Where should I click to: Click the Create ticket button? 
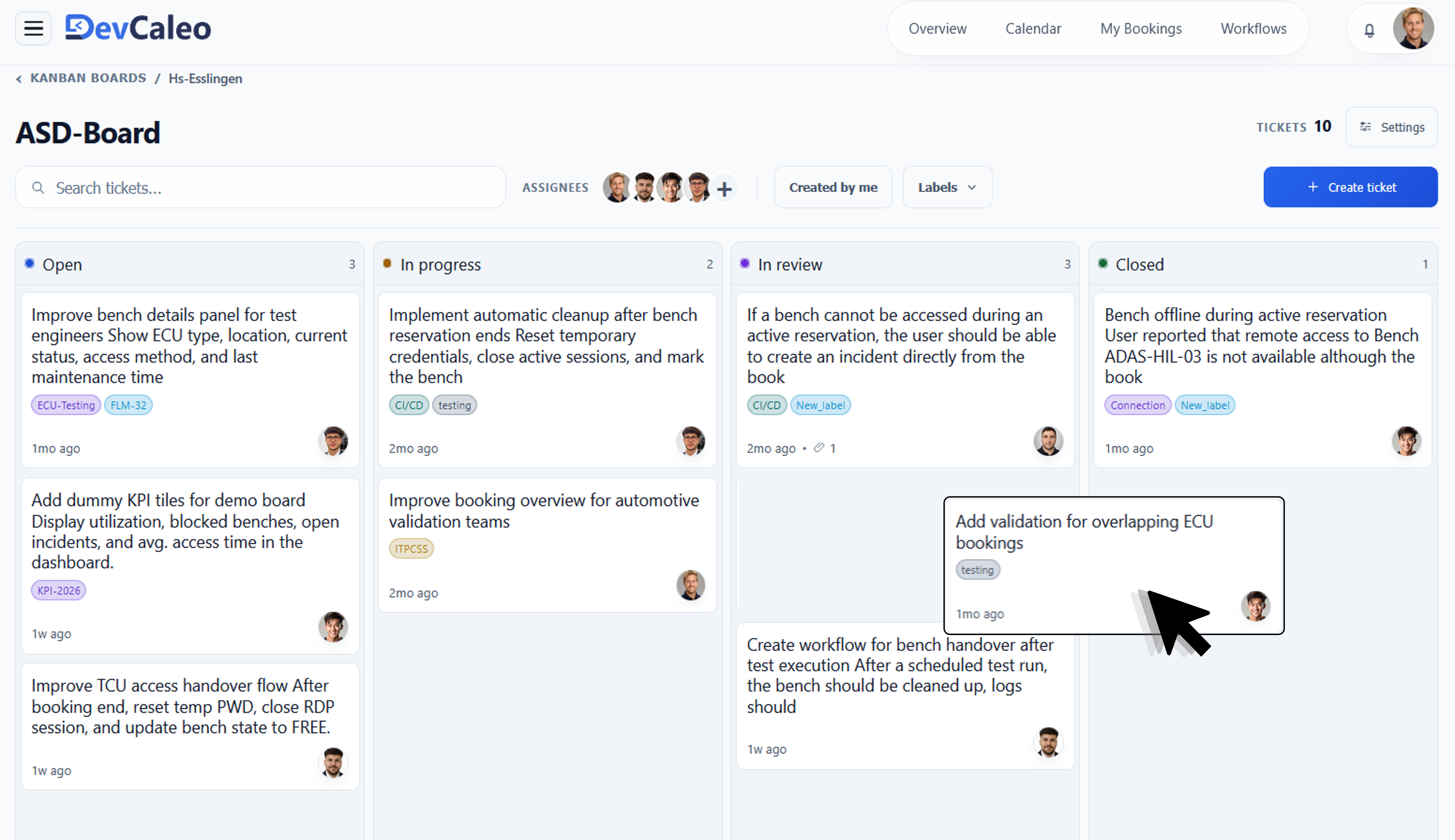(x=1350, y=187)
